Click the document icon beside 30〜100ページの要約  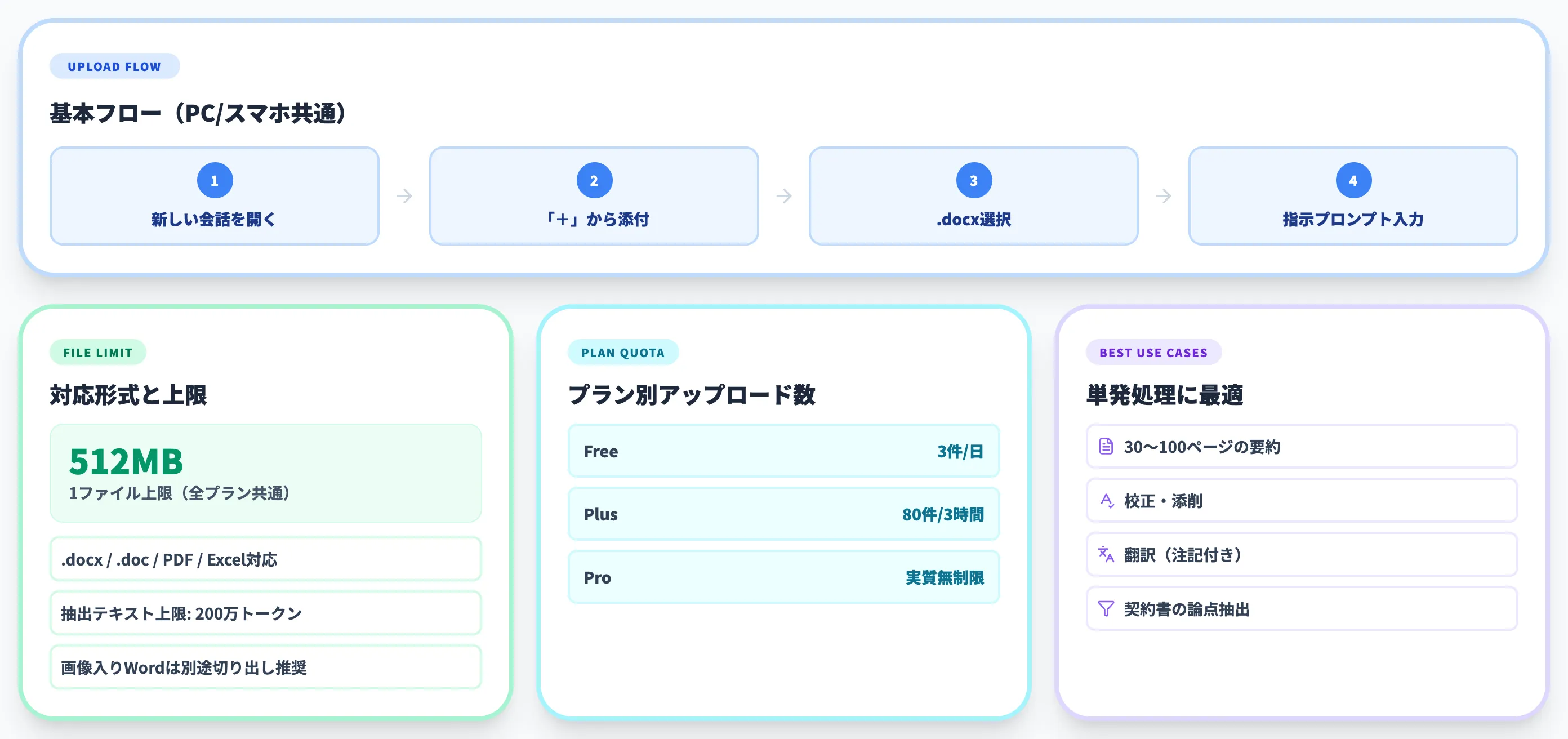click(x=1106, y=446)
